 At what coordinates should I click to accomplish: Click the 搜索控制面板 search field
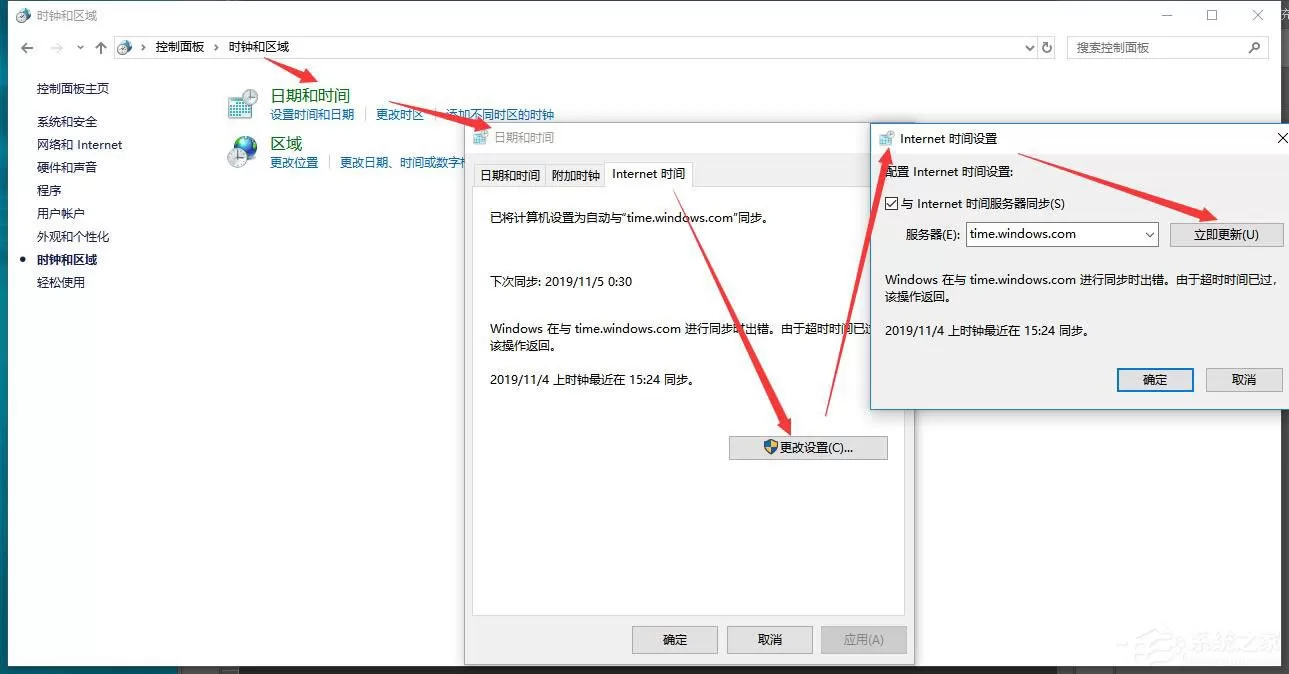coord(1160,47)
